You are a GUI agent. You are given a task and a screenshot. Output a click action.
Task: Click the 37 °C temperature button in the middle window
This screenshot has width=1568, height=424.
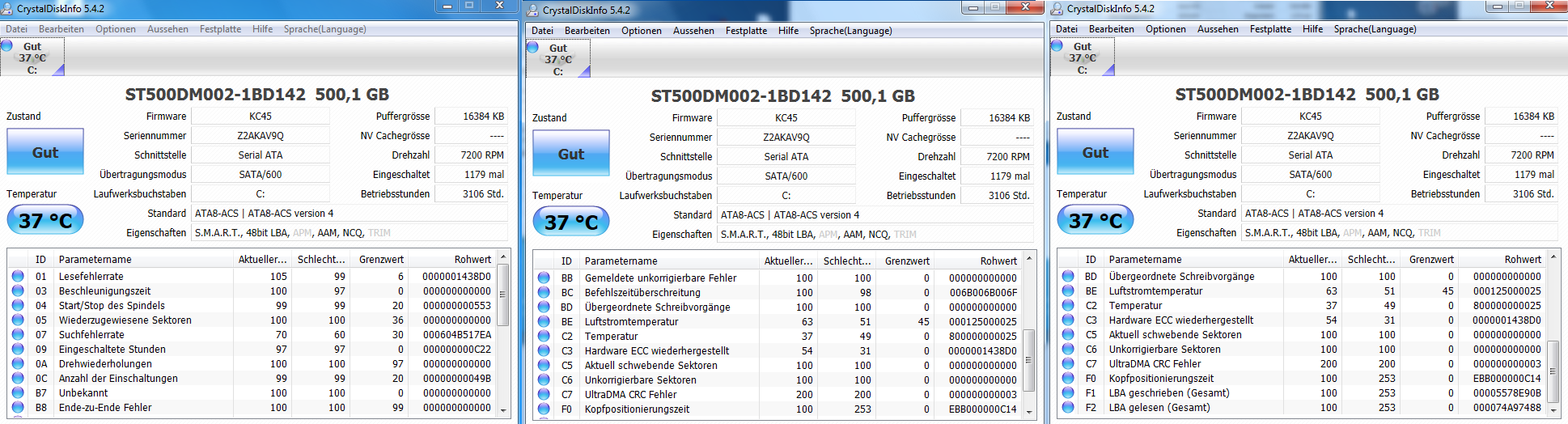[x=571, y=222]
